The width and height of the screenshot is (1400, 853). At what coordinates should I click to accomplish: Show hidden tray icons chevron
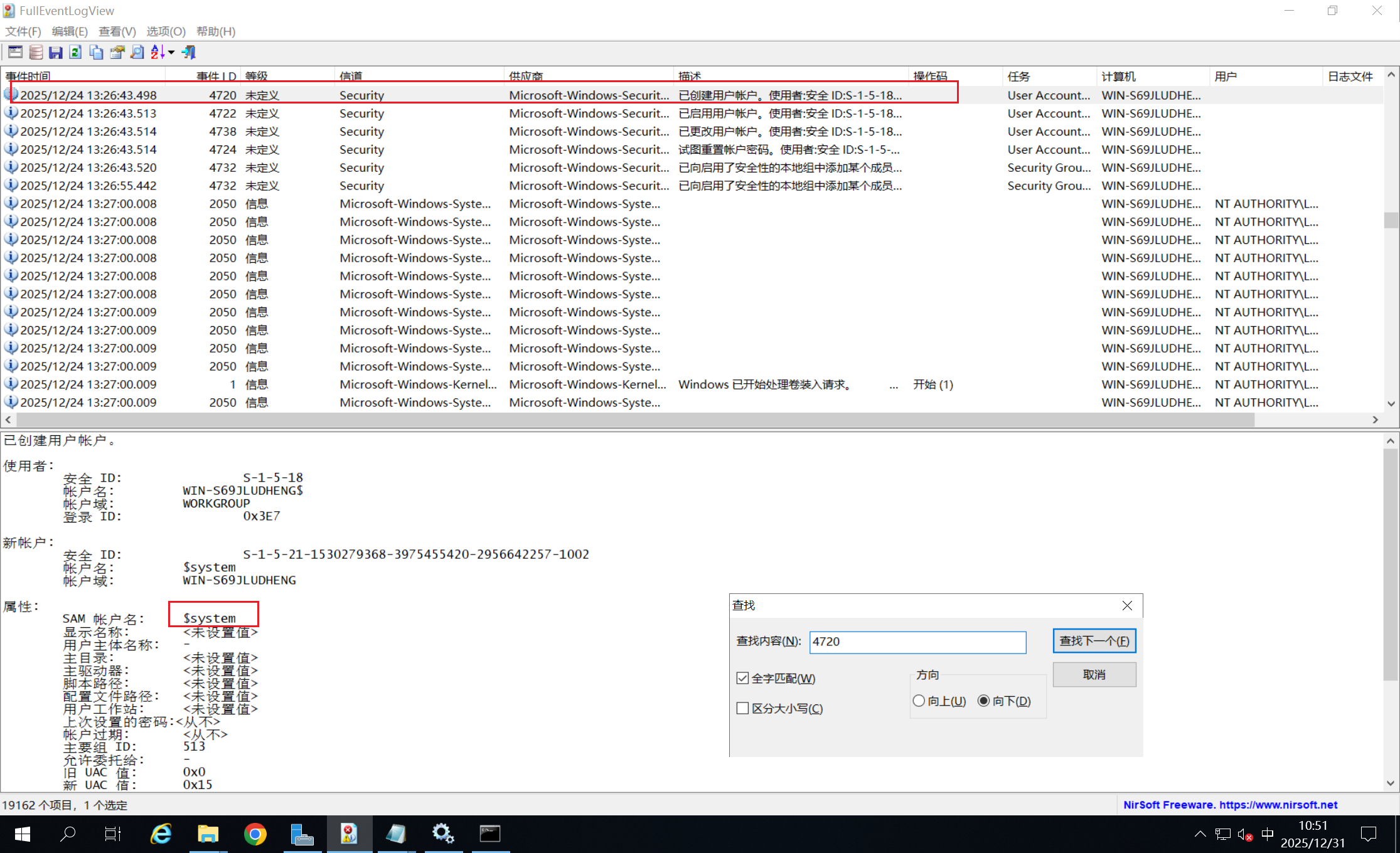1200,834
